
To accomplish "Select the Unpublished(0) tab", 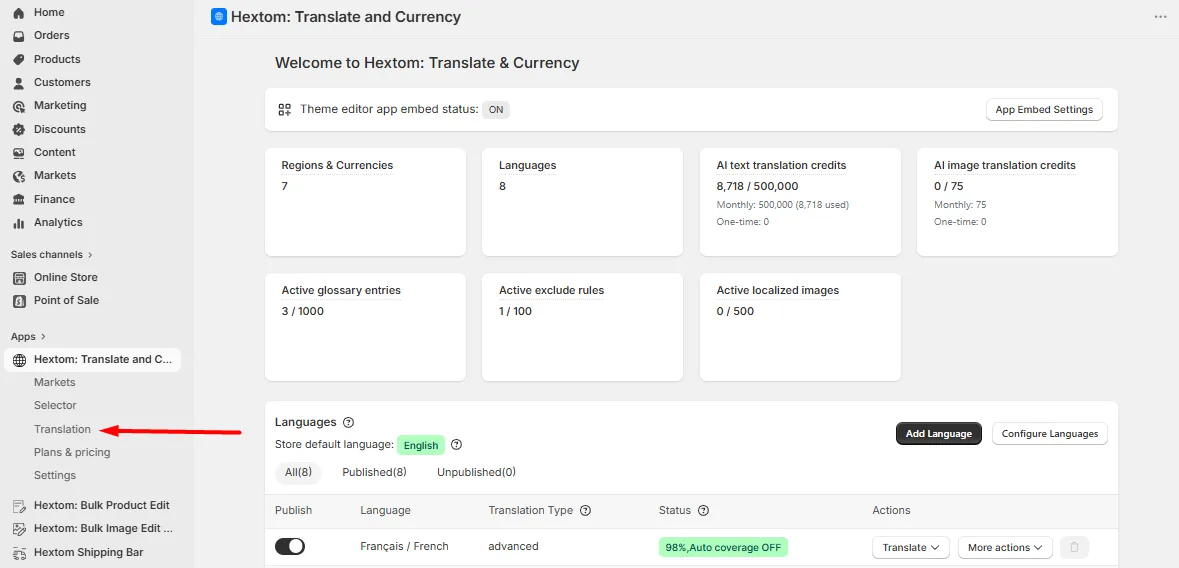I will 476,472.
